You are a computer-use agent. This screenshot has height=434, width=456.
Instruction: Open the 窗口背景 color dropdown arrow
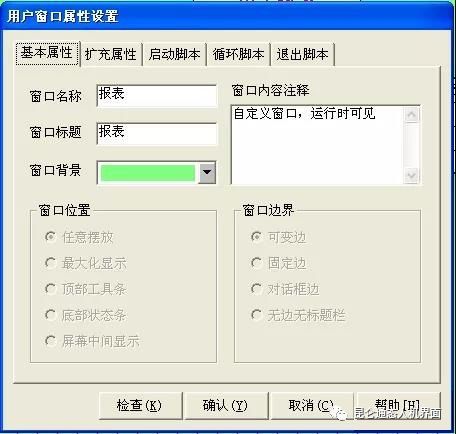point(207,172)
